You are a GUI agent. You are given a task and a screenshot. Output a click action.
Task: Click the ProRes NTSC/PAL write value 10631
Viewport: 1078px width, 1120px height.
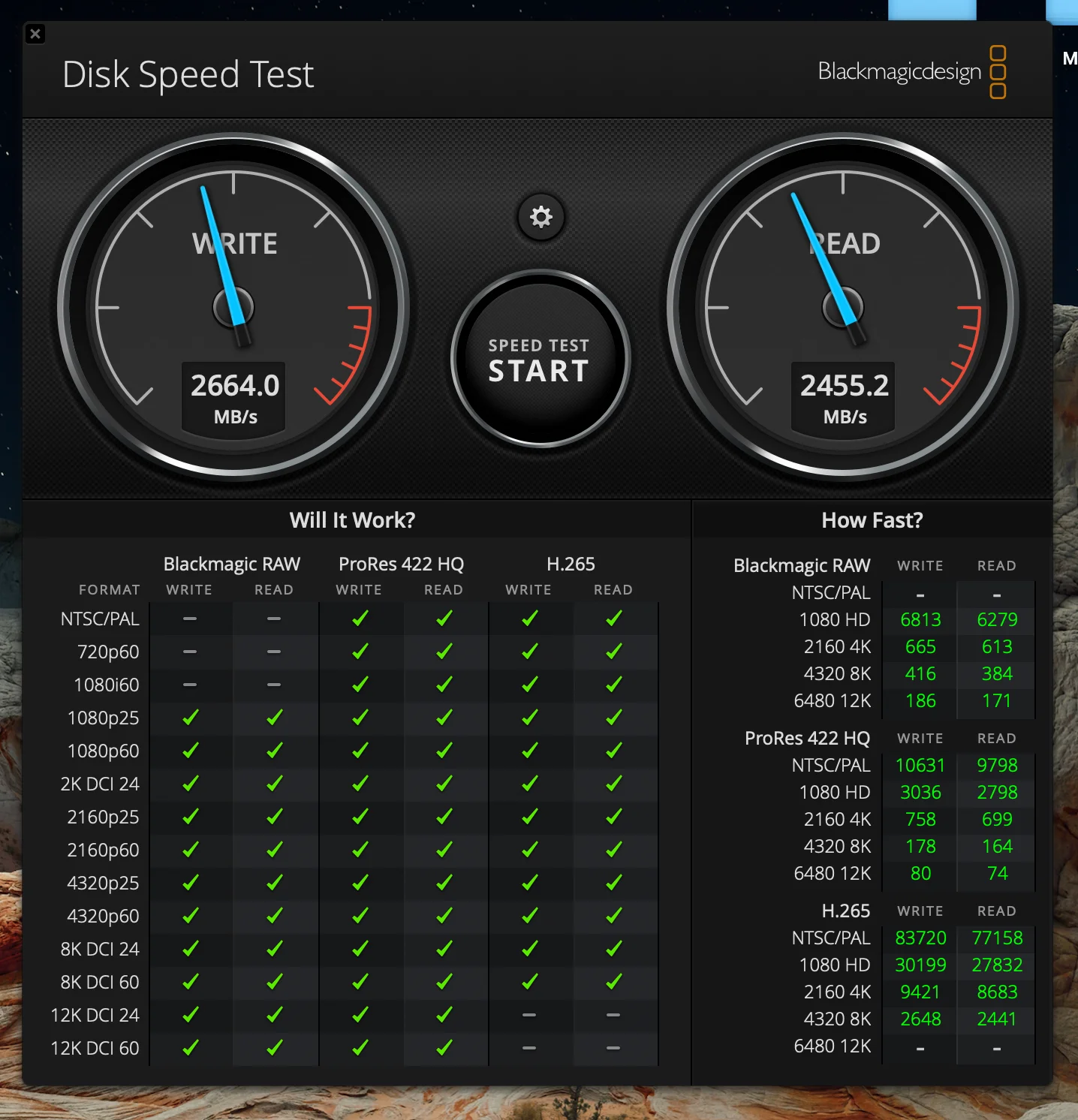click(920, 765)
